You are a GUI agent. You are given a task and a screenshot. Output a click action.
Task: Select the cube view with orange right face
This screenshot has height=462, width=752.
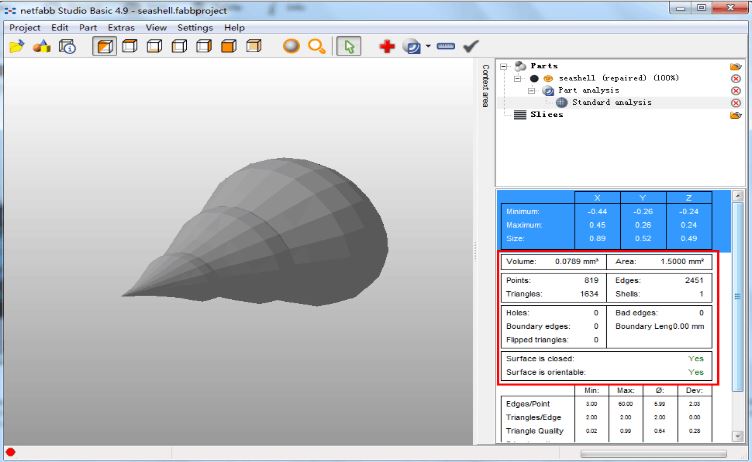[204, 46]
